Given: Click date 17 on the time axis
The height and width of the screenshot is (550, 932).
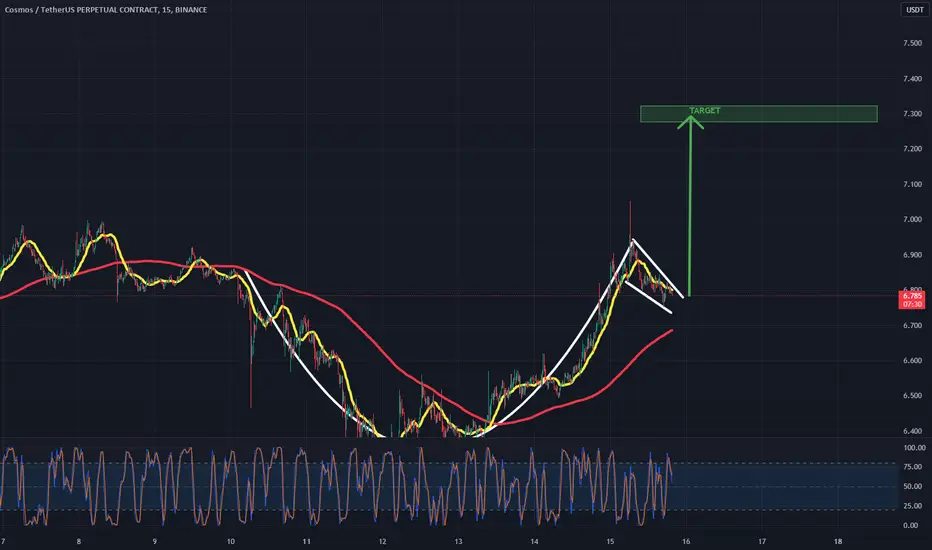Looking at the screenshot, I should (x=762, y=542).
